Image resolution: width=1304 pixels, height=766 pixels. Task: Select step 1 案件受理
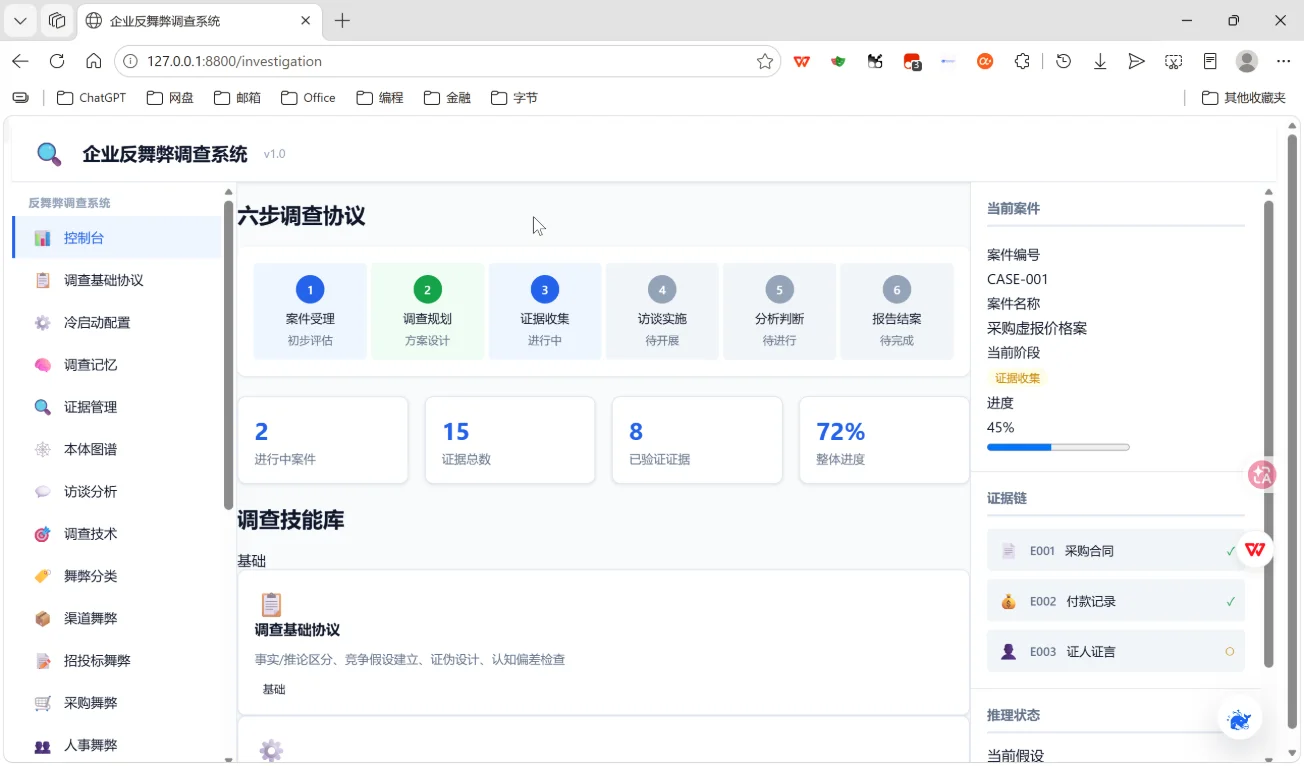click(x=310, y=311)
